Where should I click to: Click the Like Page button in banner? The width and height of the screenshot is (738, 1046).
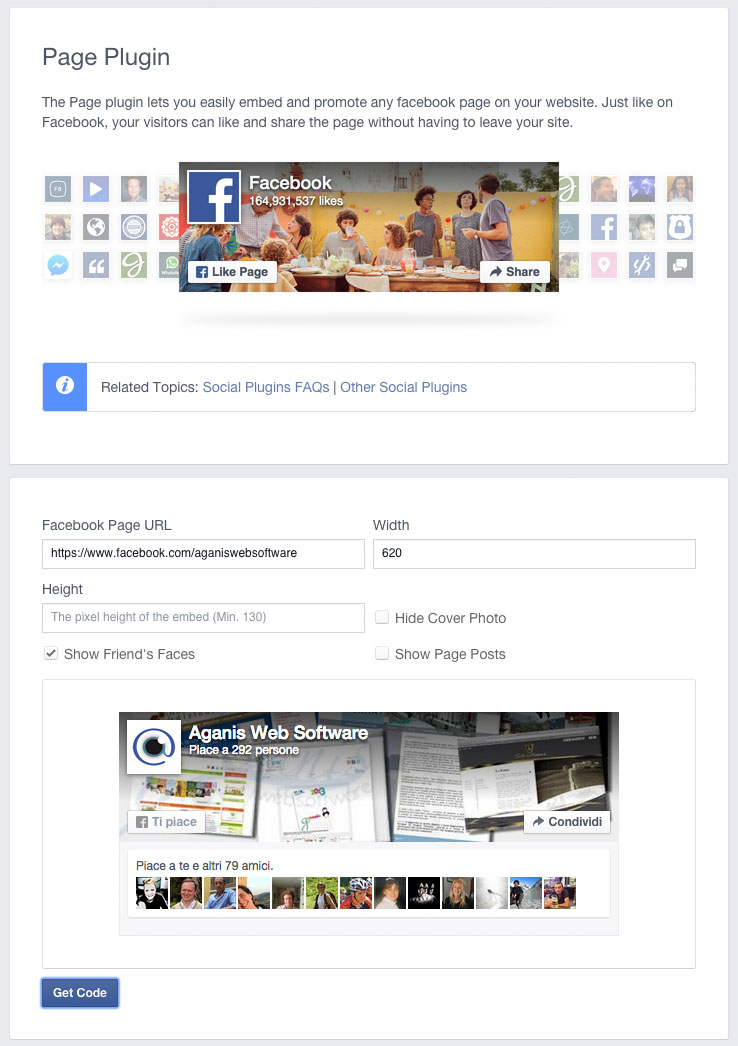(232, 272)
